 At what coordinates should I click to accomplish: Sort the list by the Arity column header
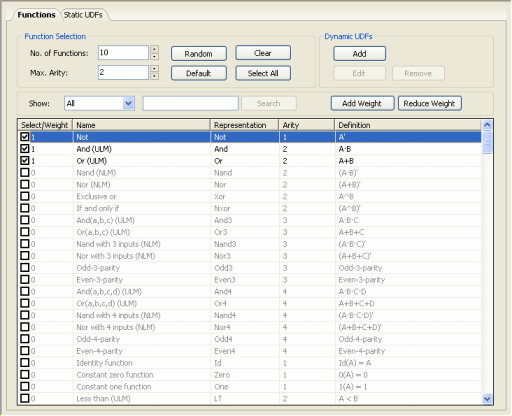(x=307, y=125)
